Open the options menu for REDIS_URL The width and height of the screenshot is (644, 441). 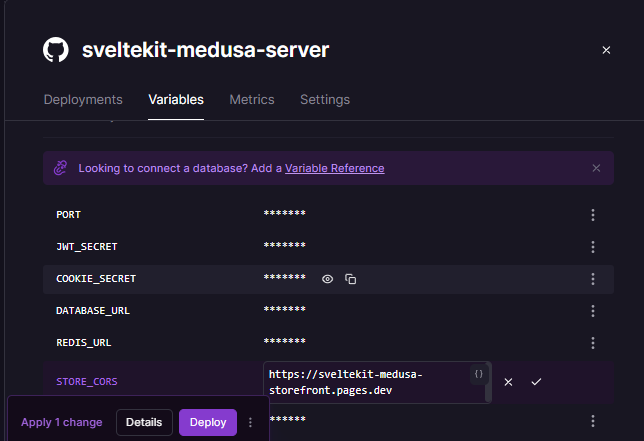[x=593, y=343]
